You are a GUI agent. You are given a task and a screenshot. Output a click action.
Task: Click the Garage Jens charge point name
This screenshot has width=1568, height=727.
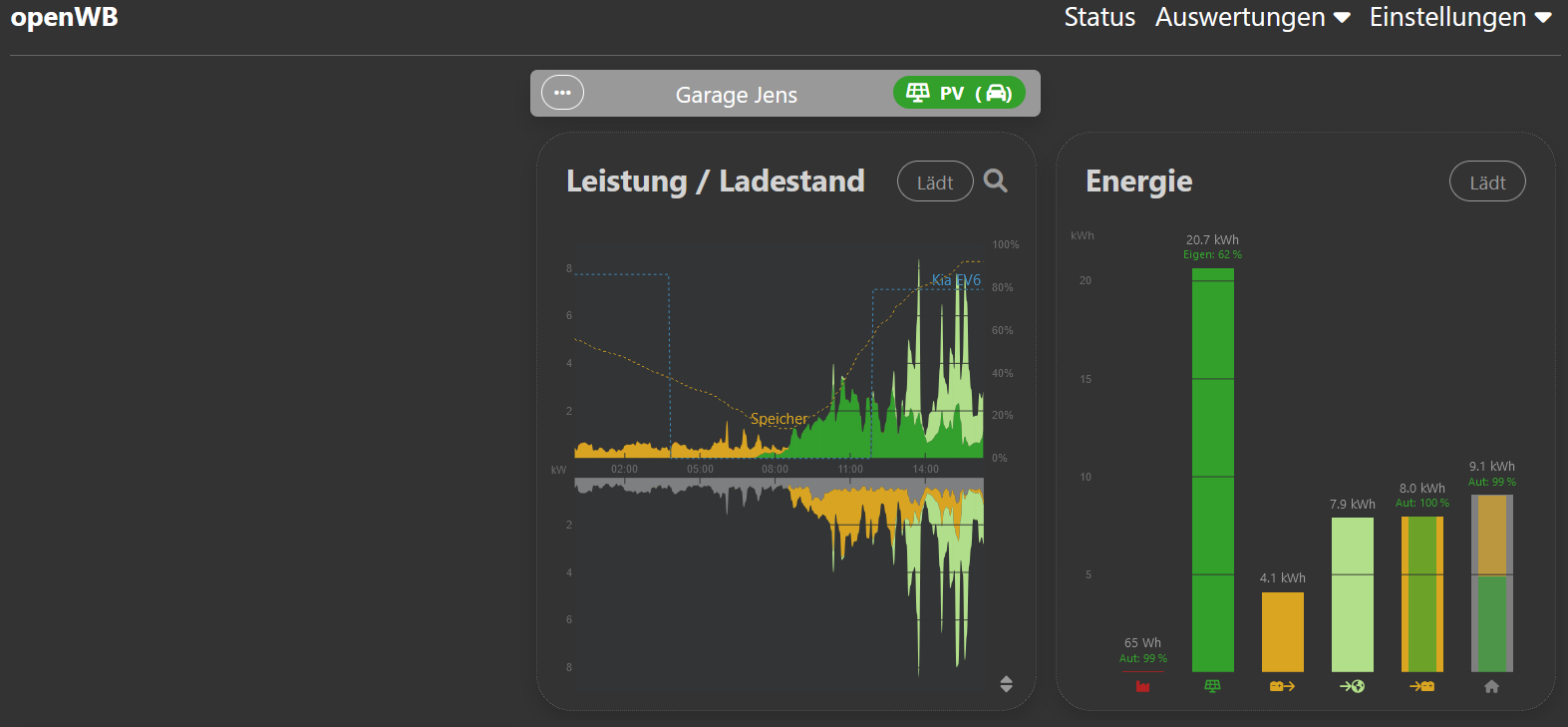pos(737,95)
